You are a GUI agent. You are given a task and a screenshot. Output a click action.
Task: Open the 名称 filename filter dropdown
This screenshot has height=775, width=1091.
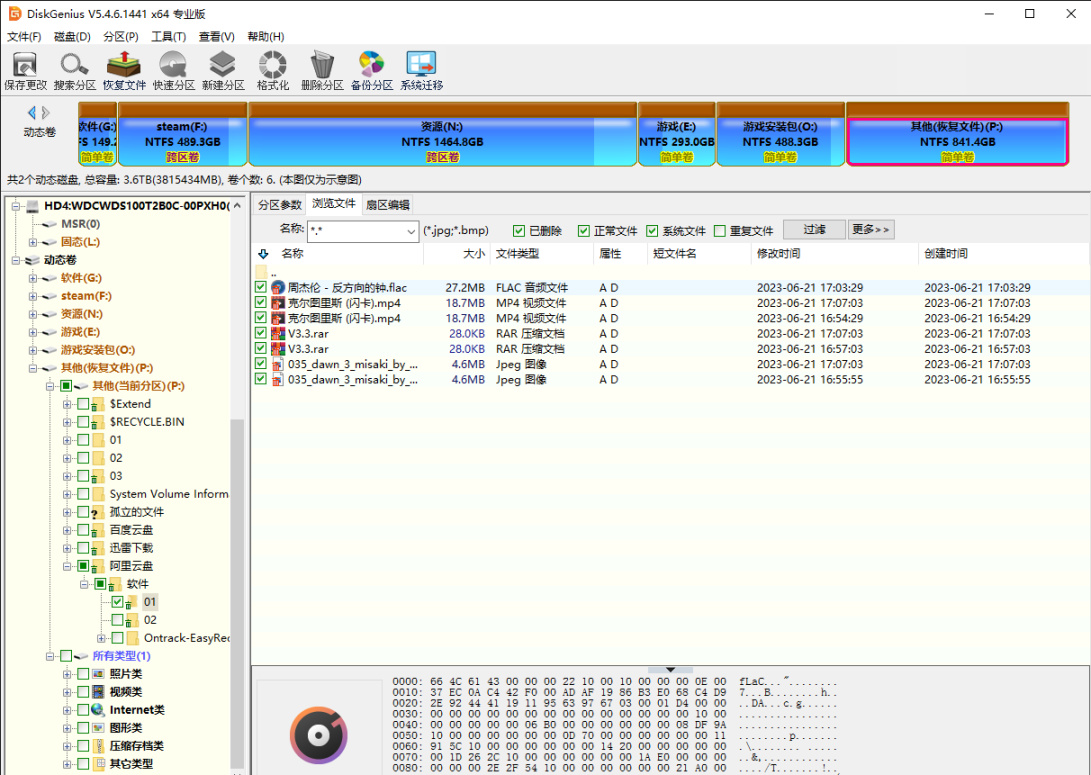tap(411, 232)
